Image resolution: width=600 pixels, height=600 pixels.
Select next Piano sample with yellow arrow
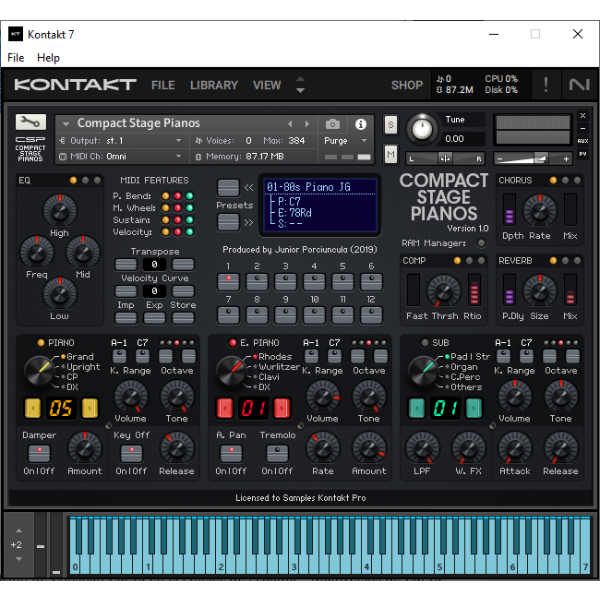tap(90, 408)
